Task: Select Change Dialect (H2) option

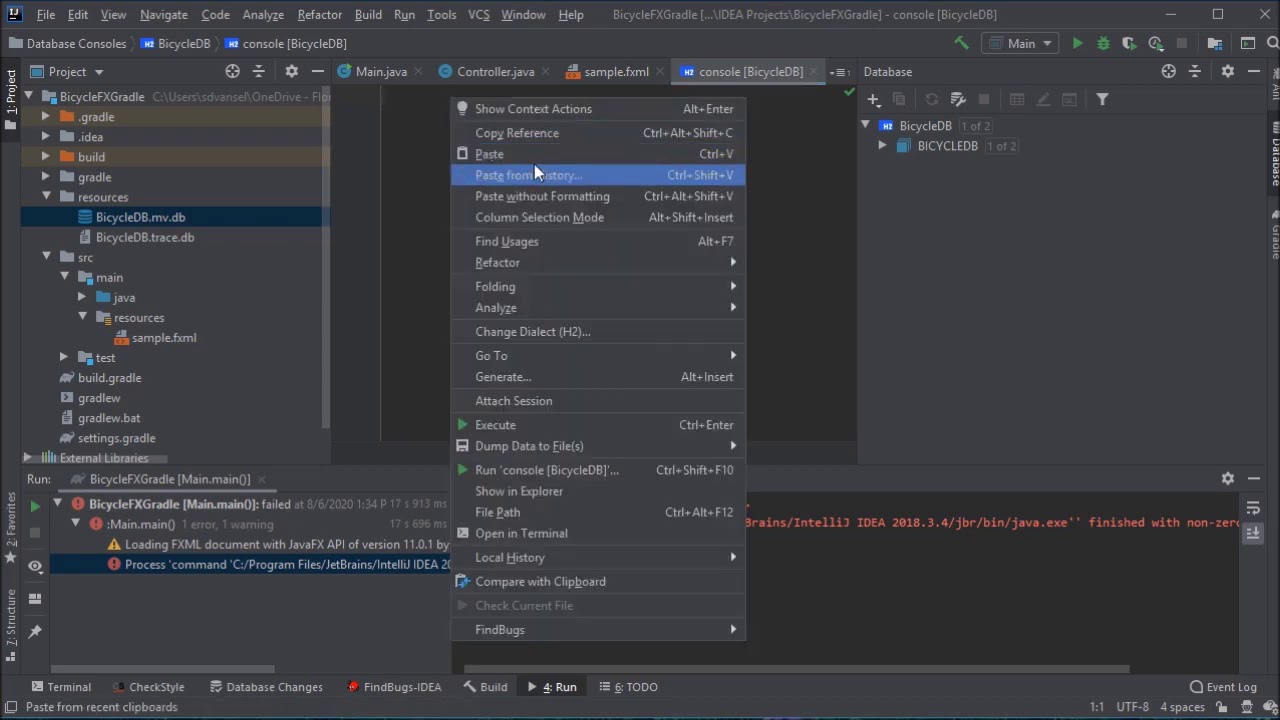Action: coord(598,332)
